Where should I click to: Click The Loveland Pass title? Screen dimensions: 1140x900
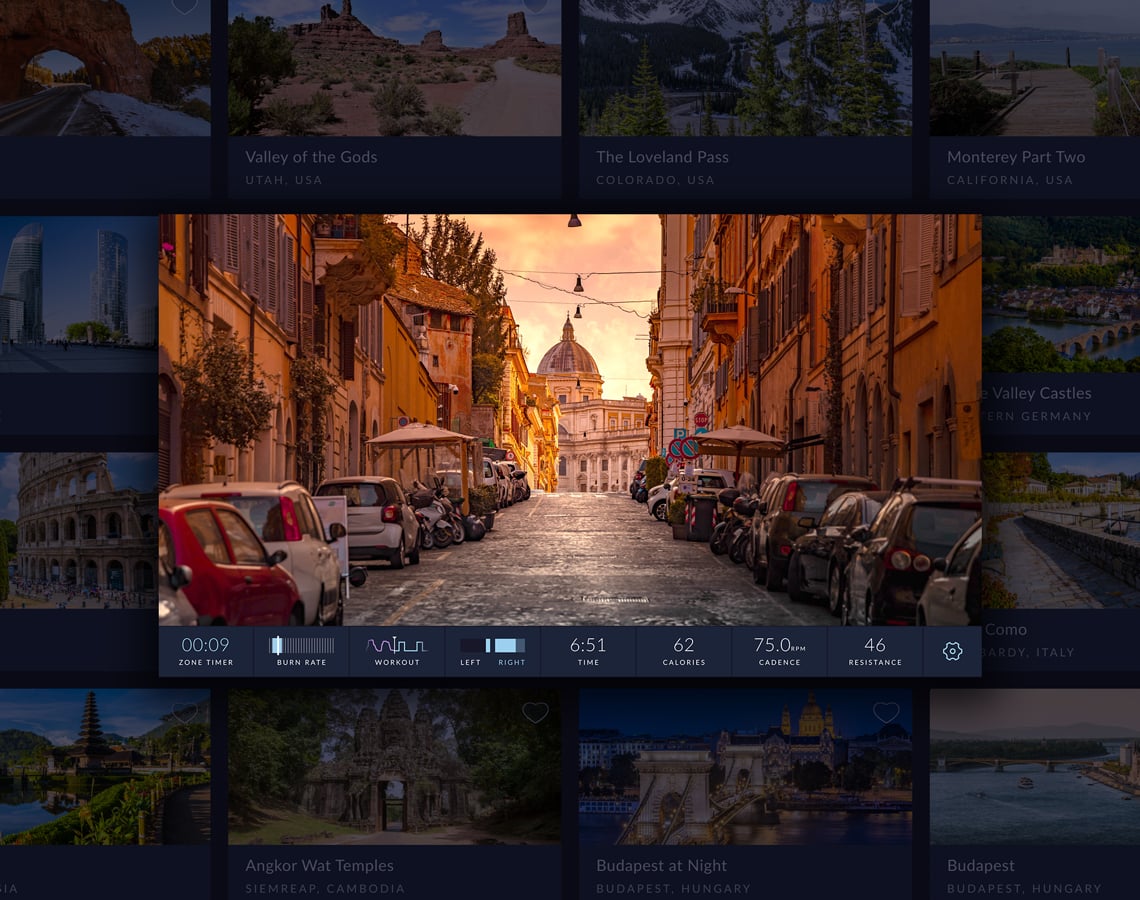[662, 157]
